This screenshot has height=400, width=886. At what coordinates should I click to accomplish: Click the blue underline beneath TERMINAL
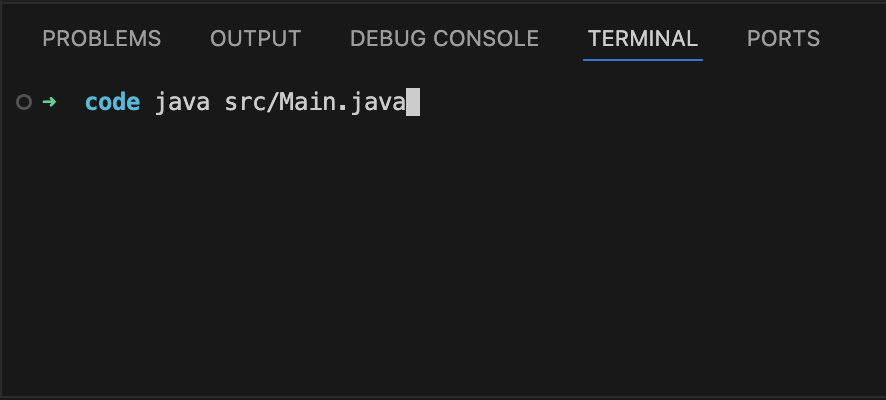(643, 59)
